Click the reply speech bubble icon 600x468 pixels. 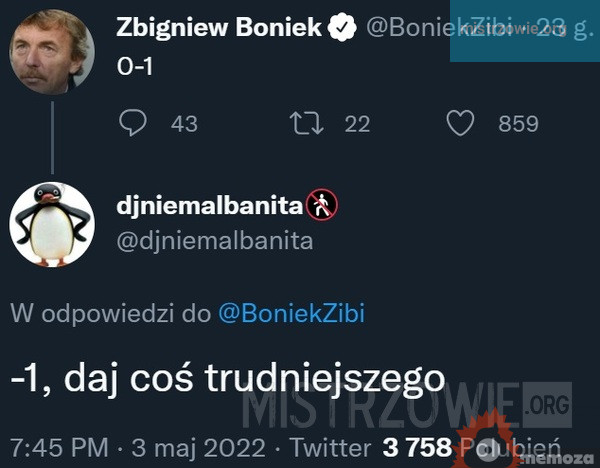click(x=134, y=123)
